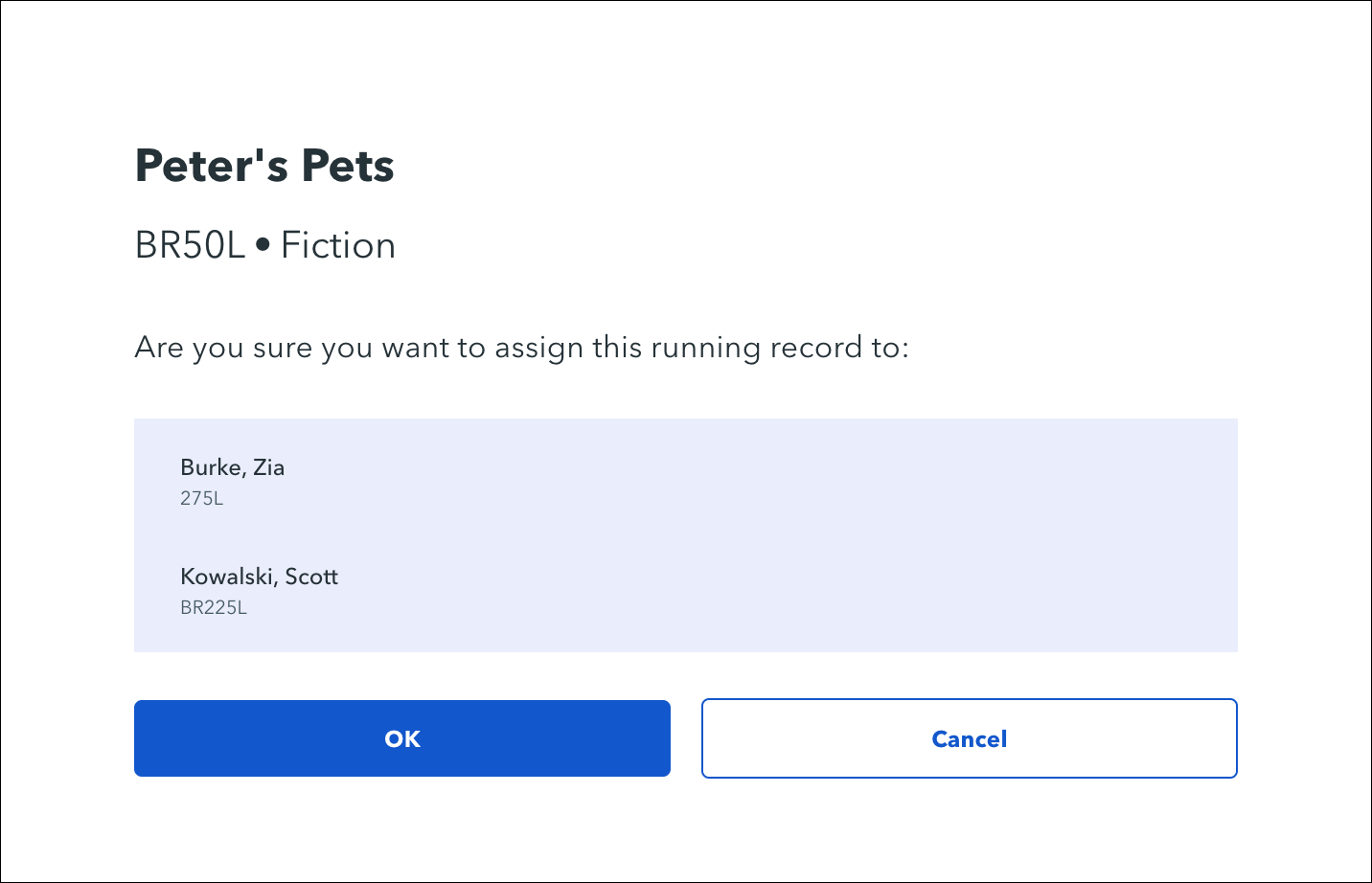Click the OK button to confirm assignment
Image resolution: width=1372 pixels, height=883 pixels.
pos(401,738)
